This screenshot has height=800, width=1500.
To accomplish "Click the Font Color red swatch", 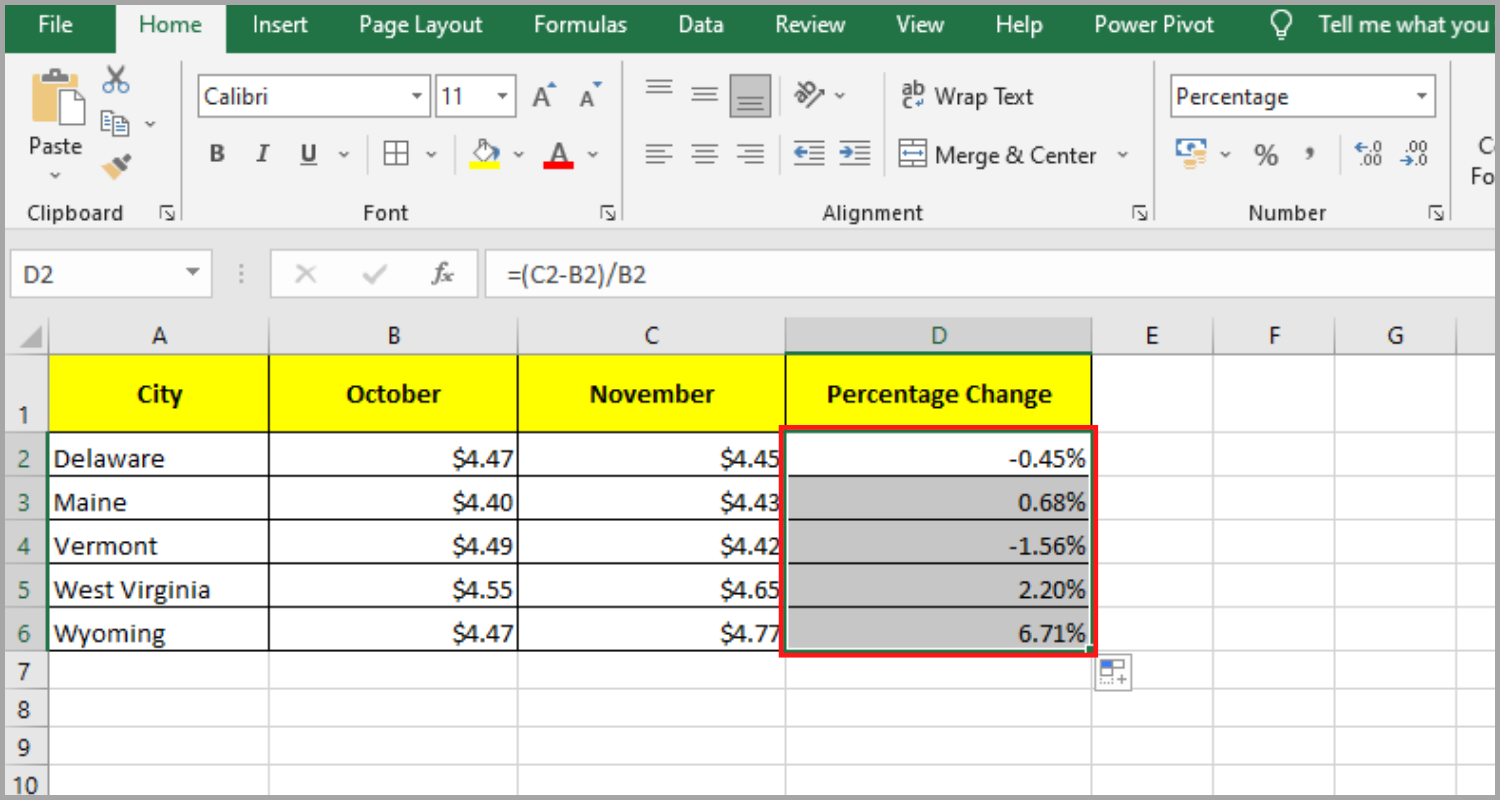I will coord(558,163).
